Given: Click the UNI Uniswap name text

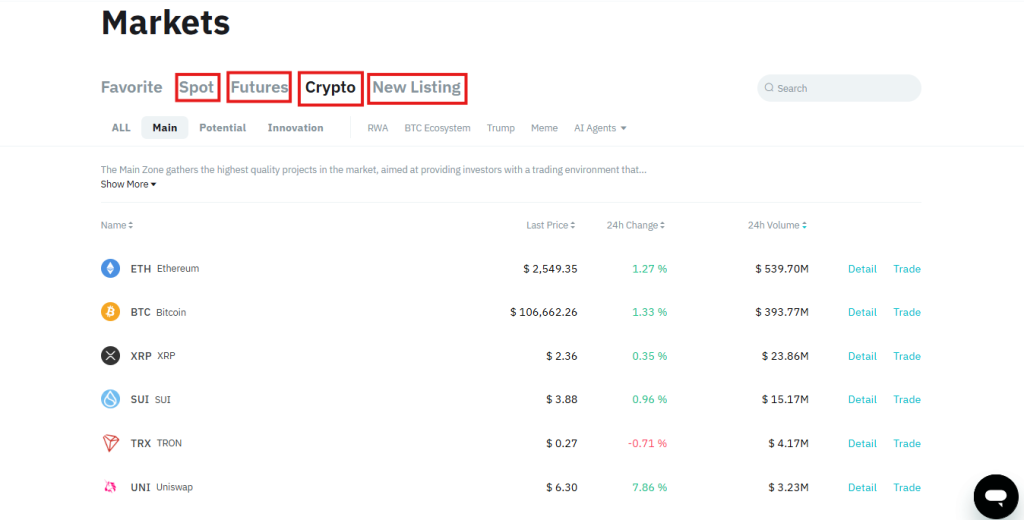Looking at the screenshot, I should [x=161, y=487].
